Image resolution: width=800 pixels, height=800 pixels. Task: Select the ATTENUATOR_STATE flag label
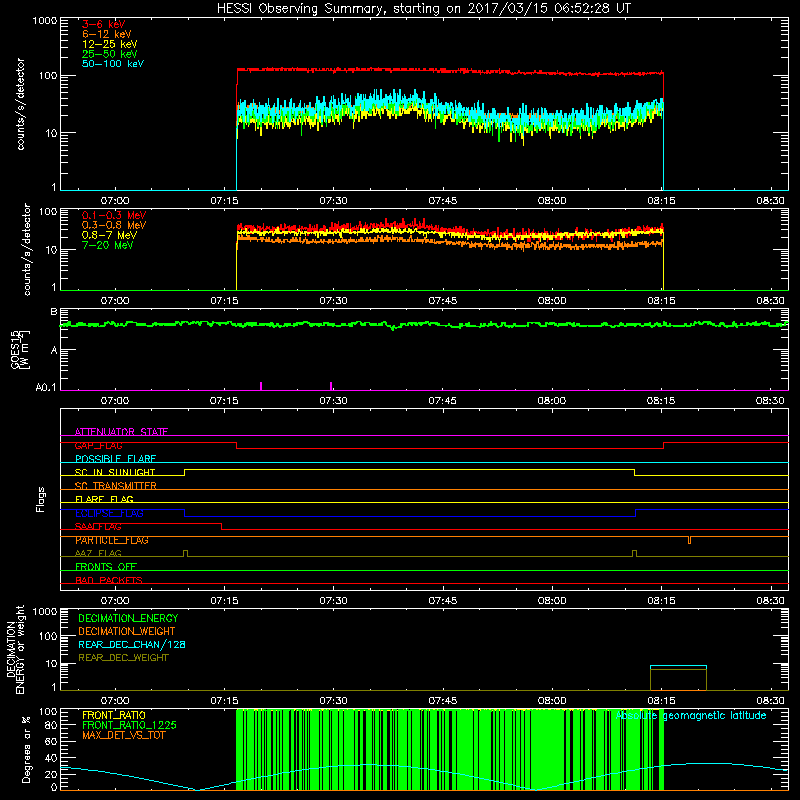(x=121, y=432)
